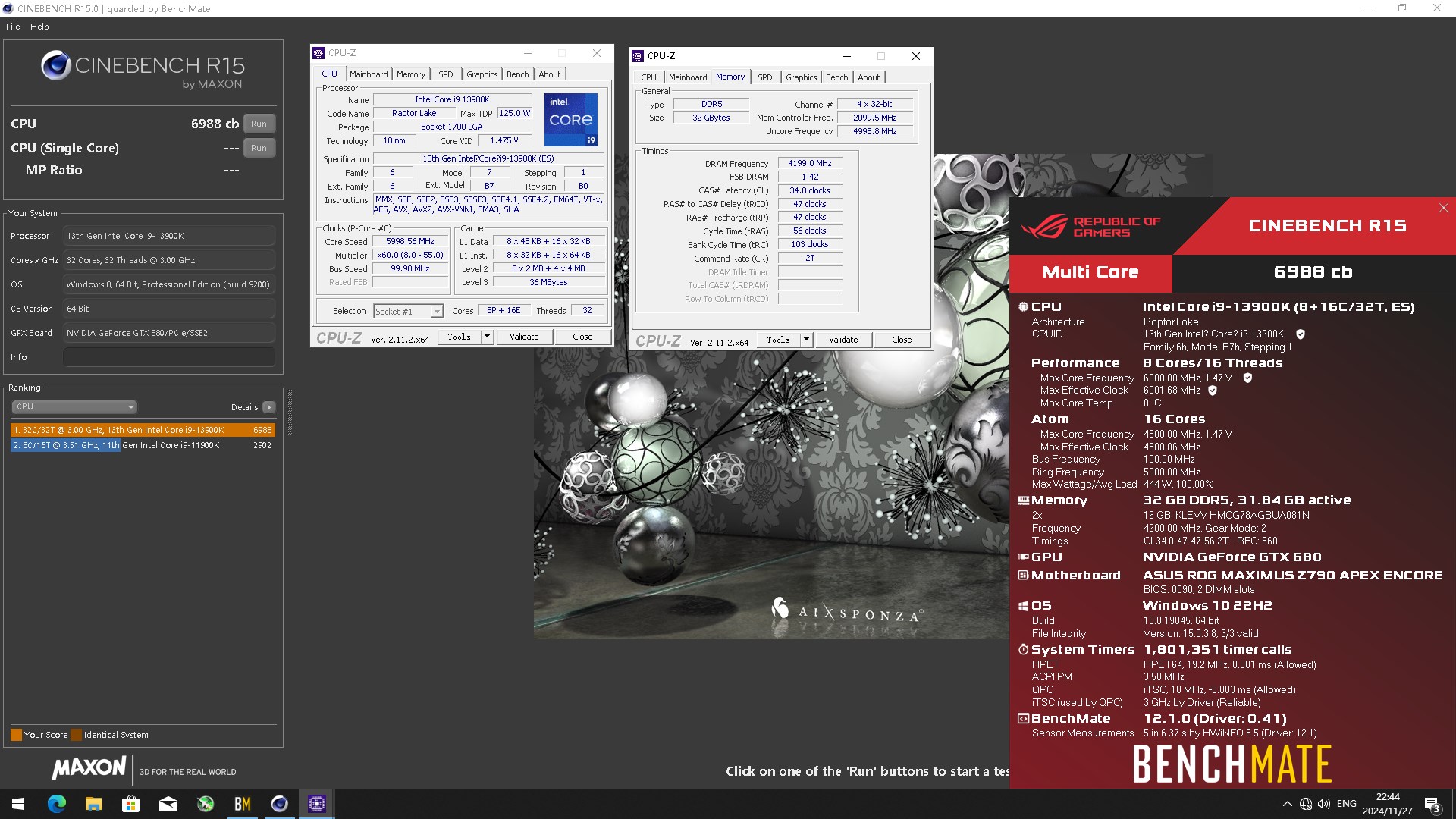The image size is (1456, 819).
Task: Open the Cinebench File menu
Action: point(13,27)
